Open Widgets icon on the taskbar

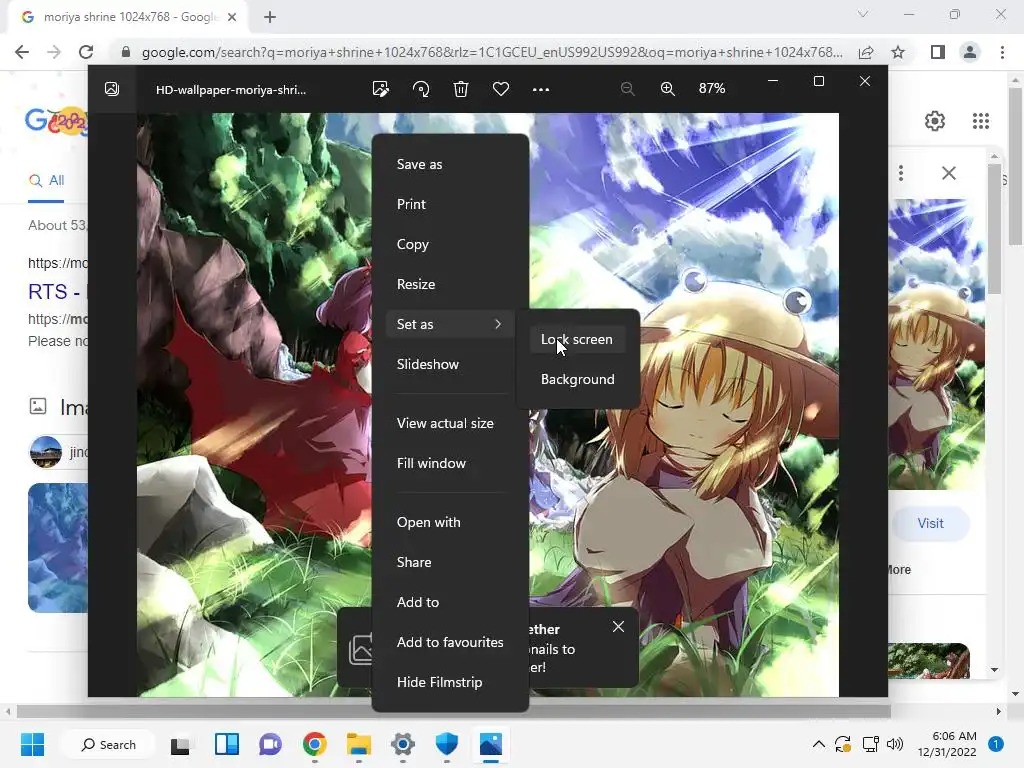click(x=227, y=744)
